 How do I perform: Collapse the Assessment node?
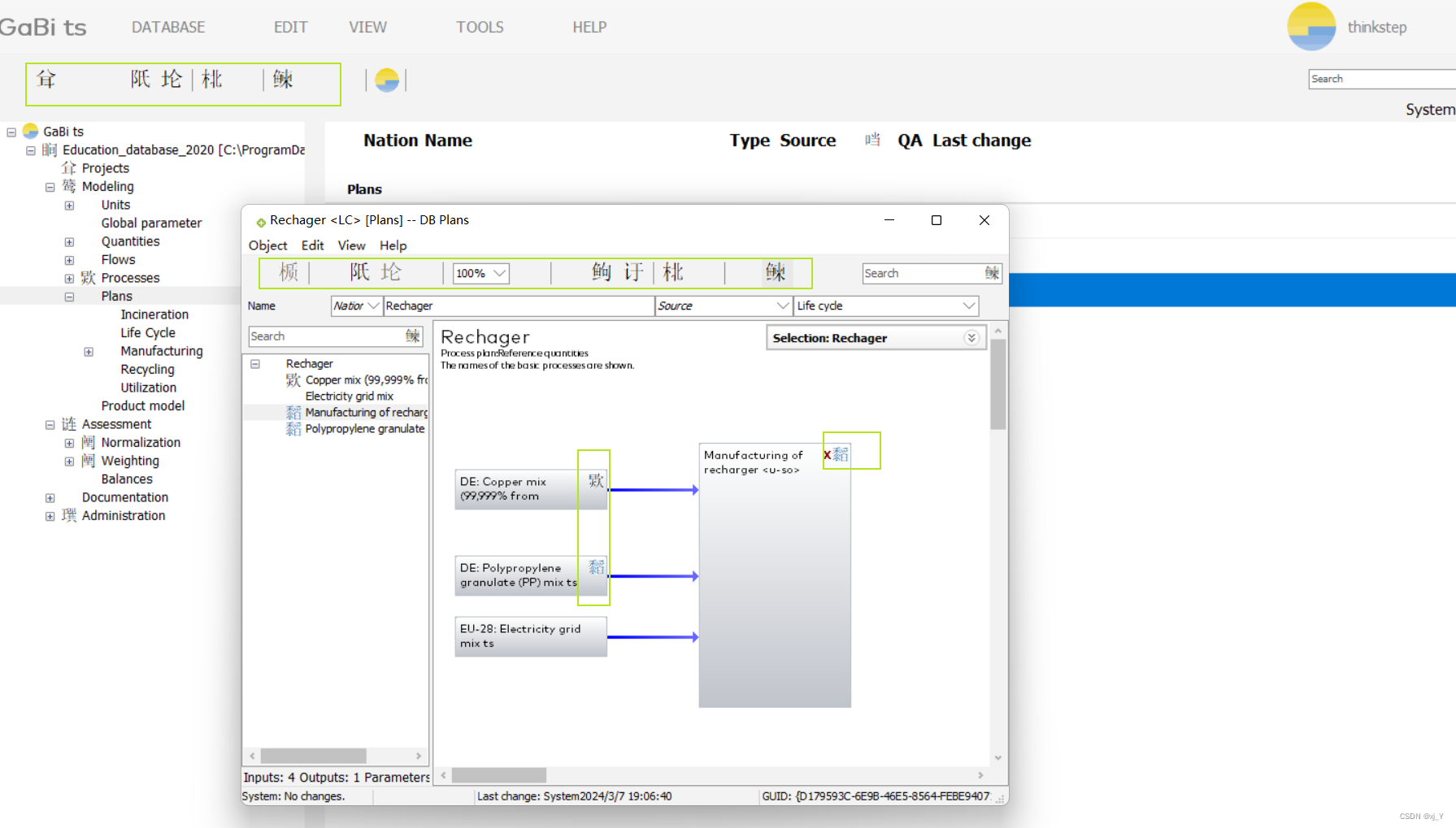(50, 425)
